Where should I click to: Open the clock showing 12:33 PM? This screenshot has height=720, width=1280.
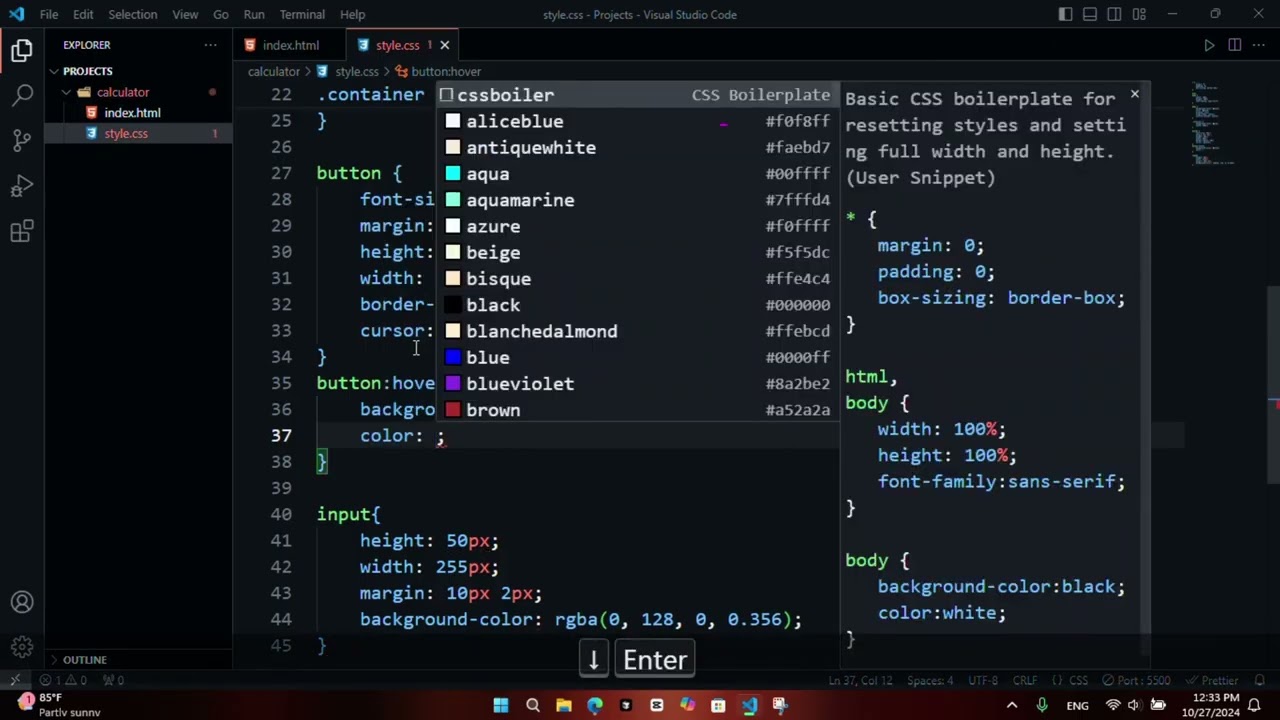coord(1214,705)
